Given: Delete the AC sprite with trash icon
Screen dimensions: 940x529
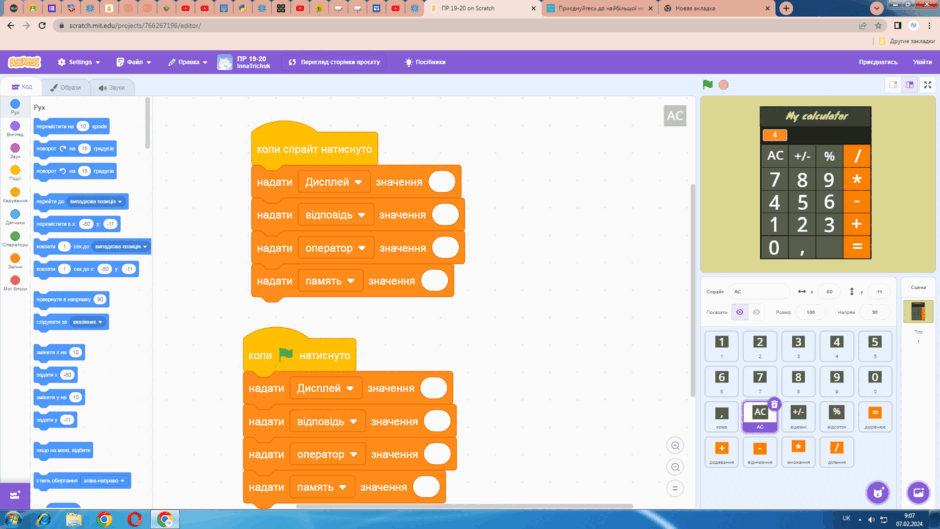Looking at the screenshot, I should point(774,404).
